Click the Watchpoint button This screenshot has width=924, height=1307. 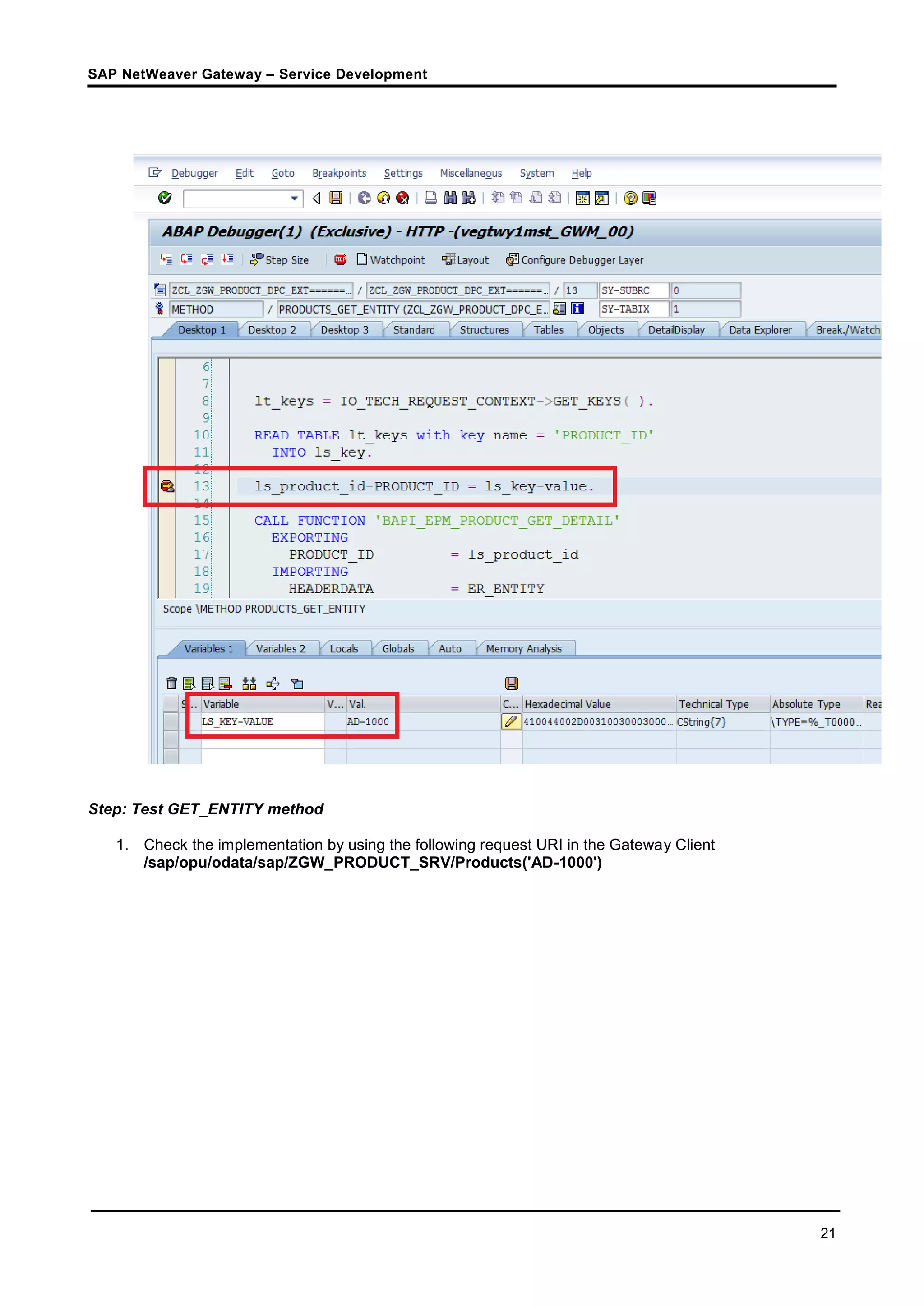[x=391, y=260]
